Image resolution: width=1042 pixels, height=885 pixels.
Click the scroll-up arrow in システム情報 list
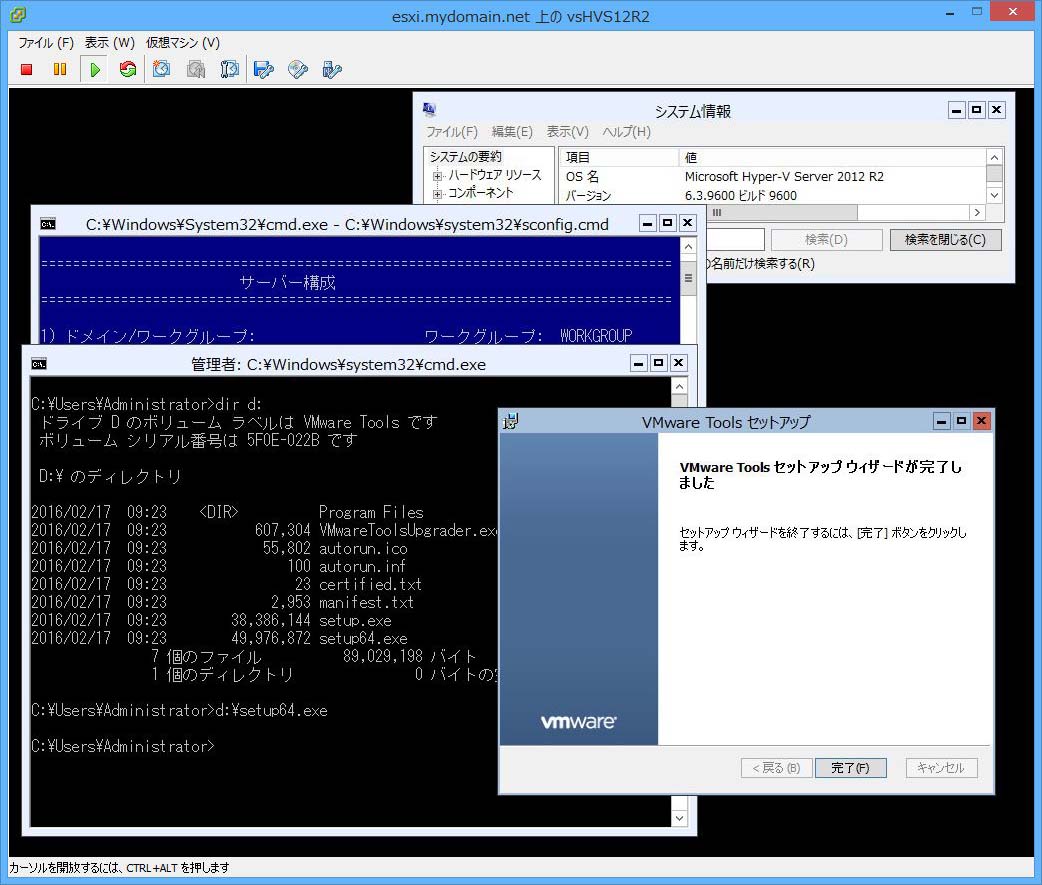994,157
